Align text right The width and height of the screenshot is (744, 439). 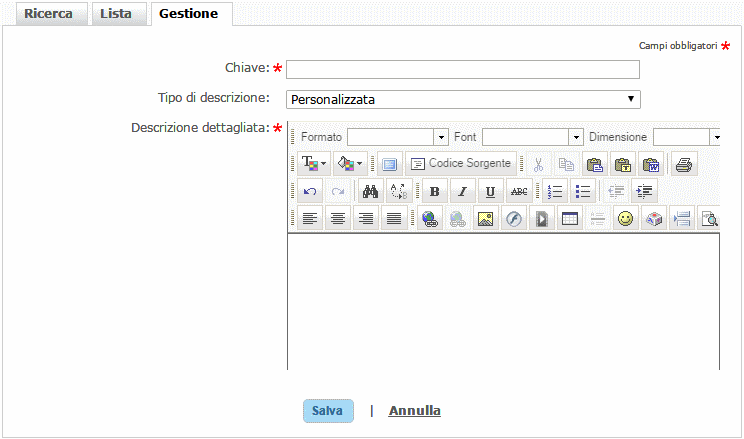pos(366,218)
